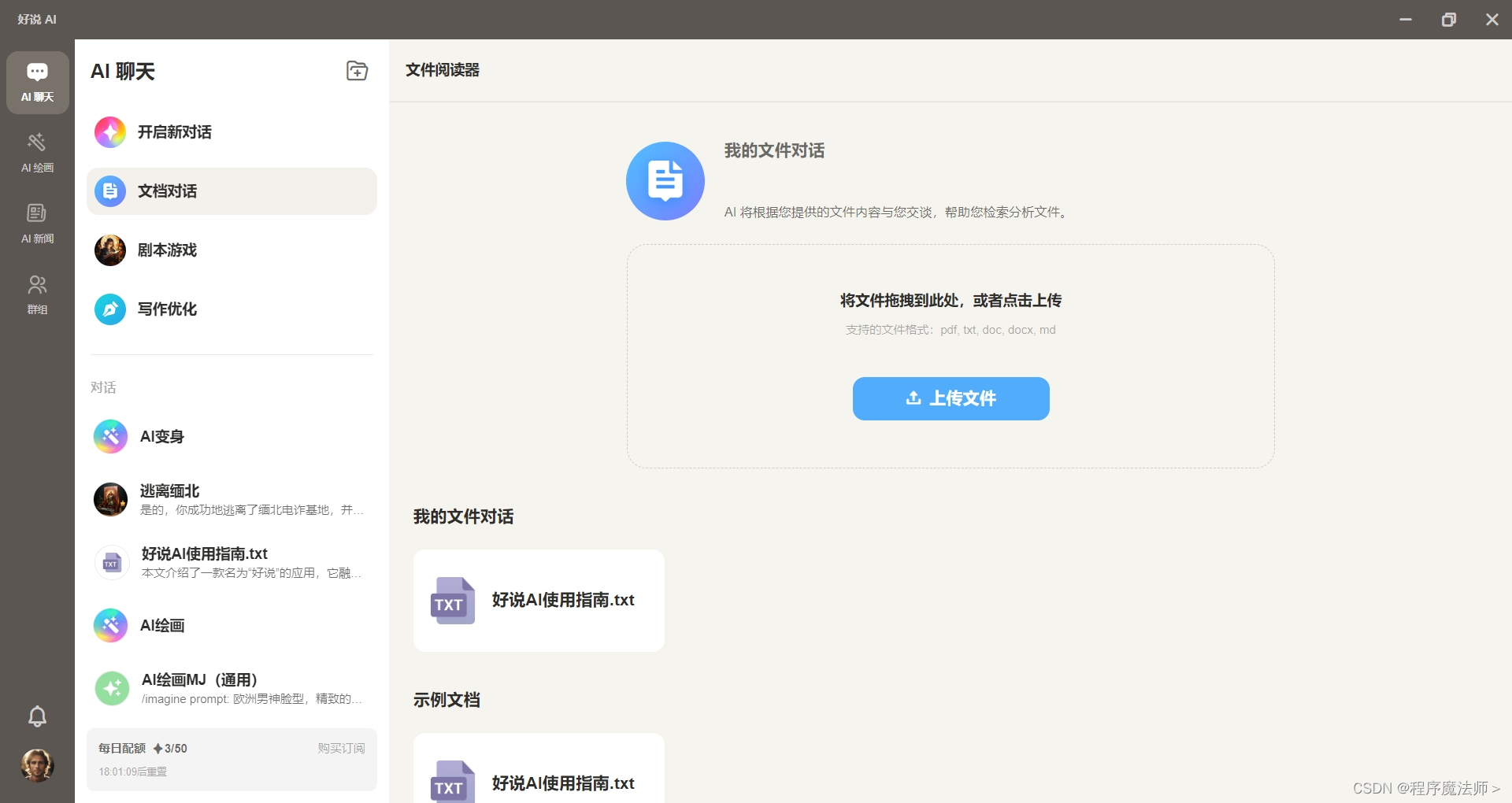Click the 购买订阅 link
The width and height of the screenshot is (1512, 803).
point(341,749)
